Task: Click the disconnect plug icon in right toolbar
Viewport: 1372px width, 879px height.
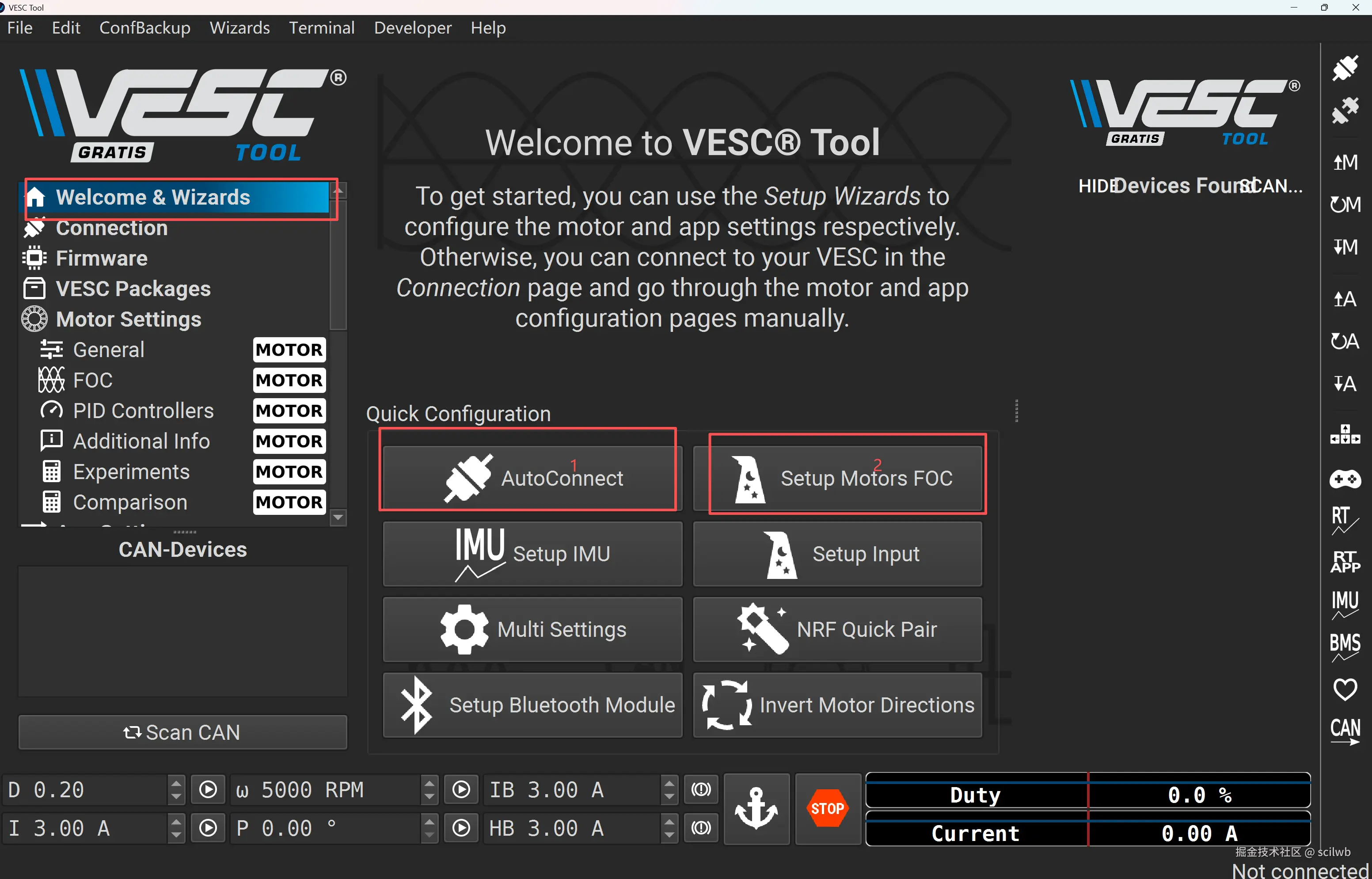Action: pyautogui.click(x=1345, y=111)
